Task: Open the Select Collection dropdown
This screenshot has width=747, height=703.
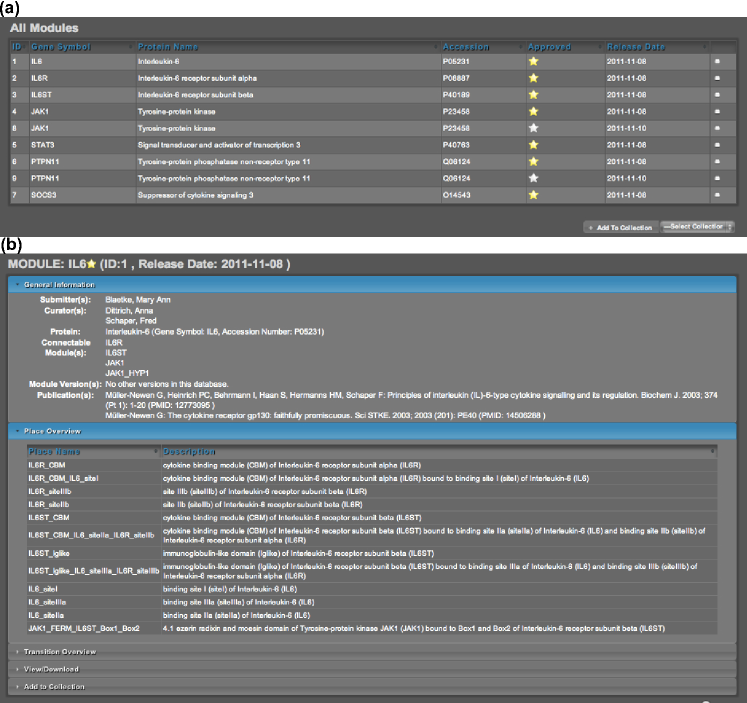Action: 697,227
